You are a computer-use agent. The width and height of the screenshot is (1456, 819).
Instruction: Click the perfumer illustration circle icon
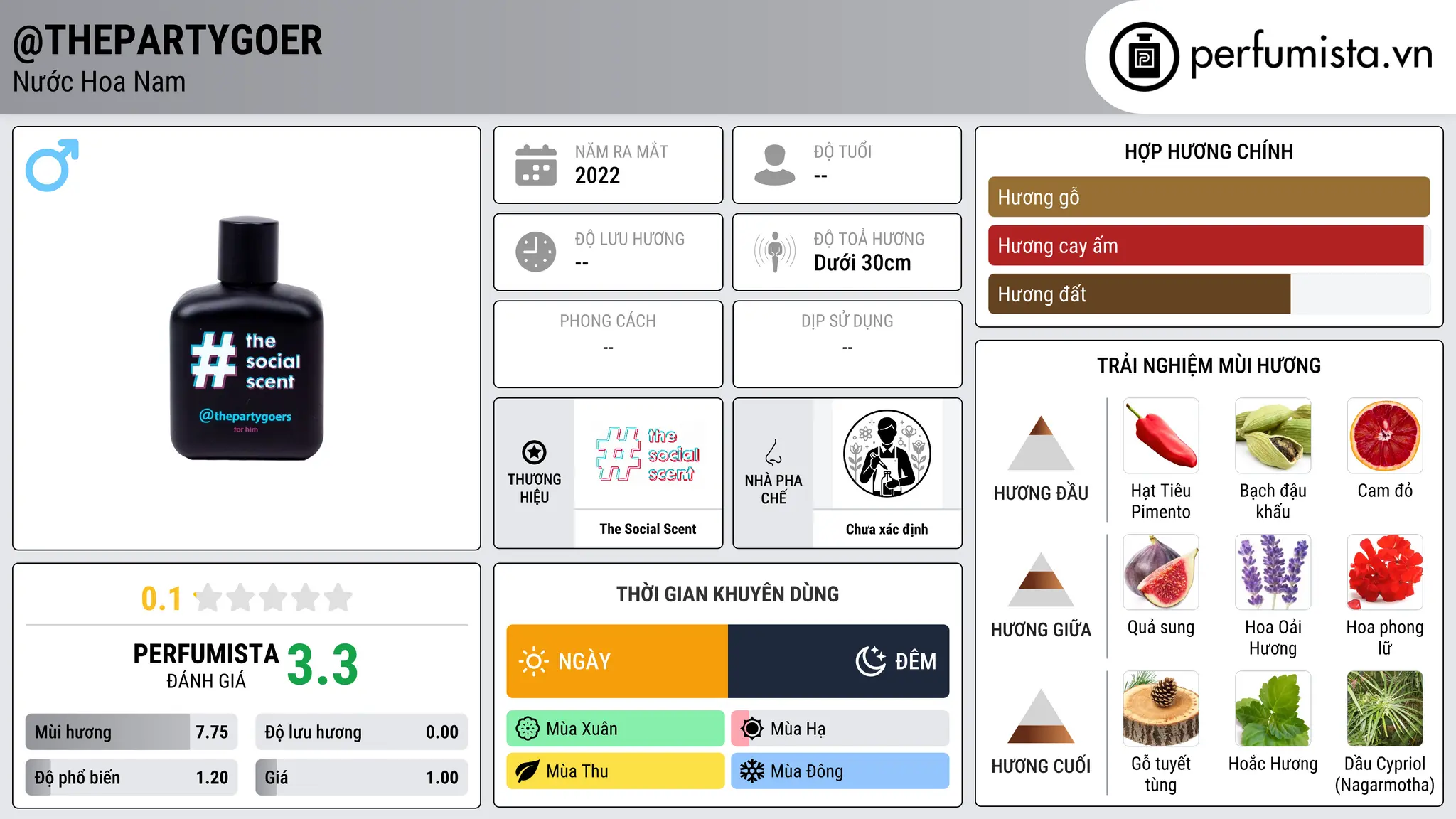tap(887, 454)
